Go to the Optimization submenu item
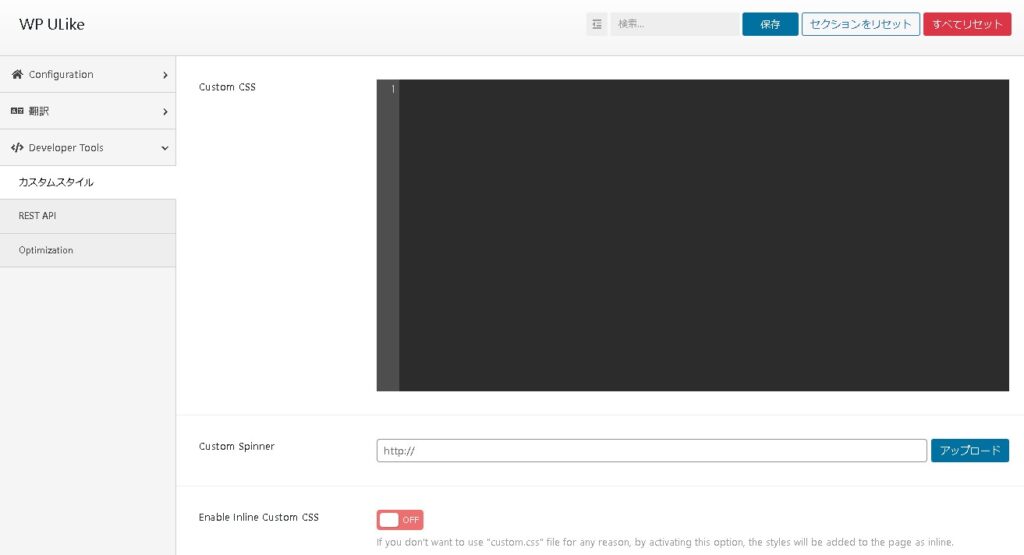 (46, 250)
